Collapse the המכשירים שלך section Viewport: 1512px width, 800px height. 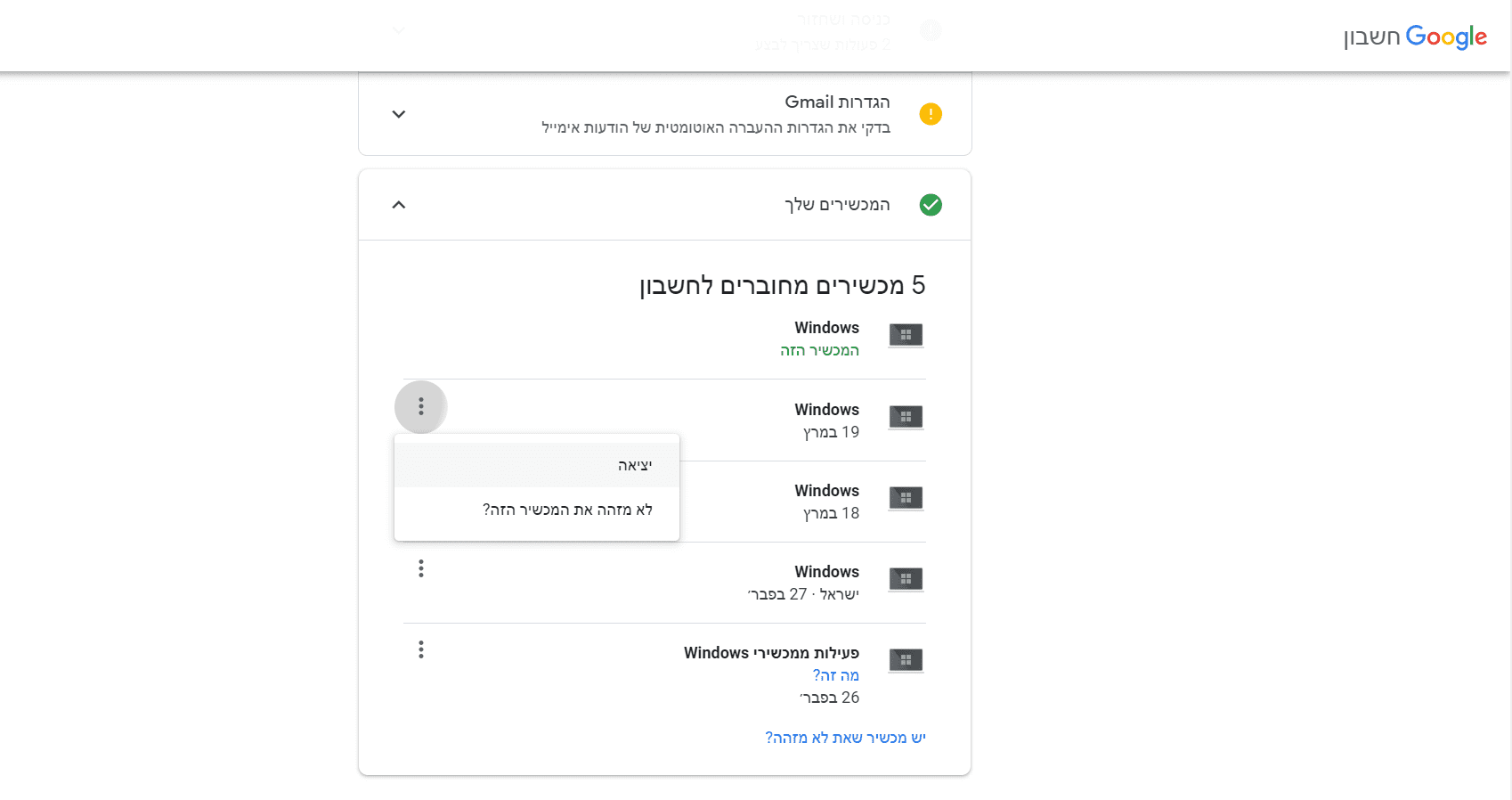coord(399,205)
